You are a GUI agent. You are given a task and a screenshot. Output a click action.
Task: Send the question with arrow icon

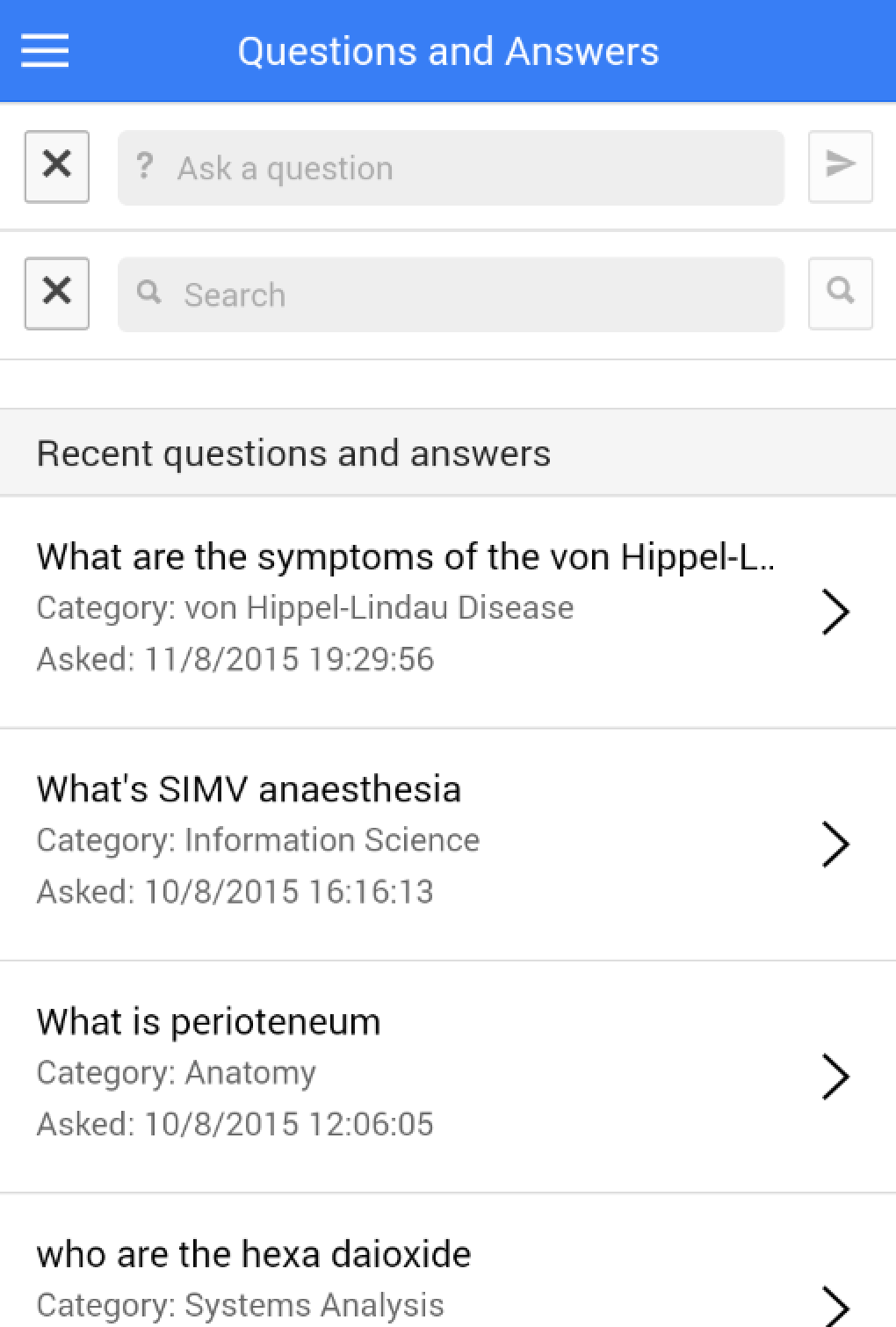point(840,166)
